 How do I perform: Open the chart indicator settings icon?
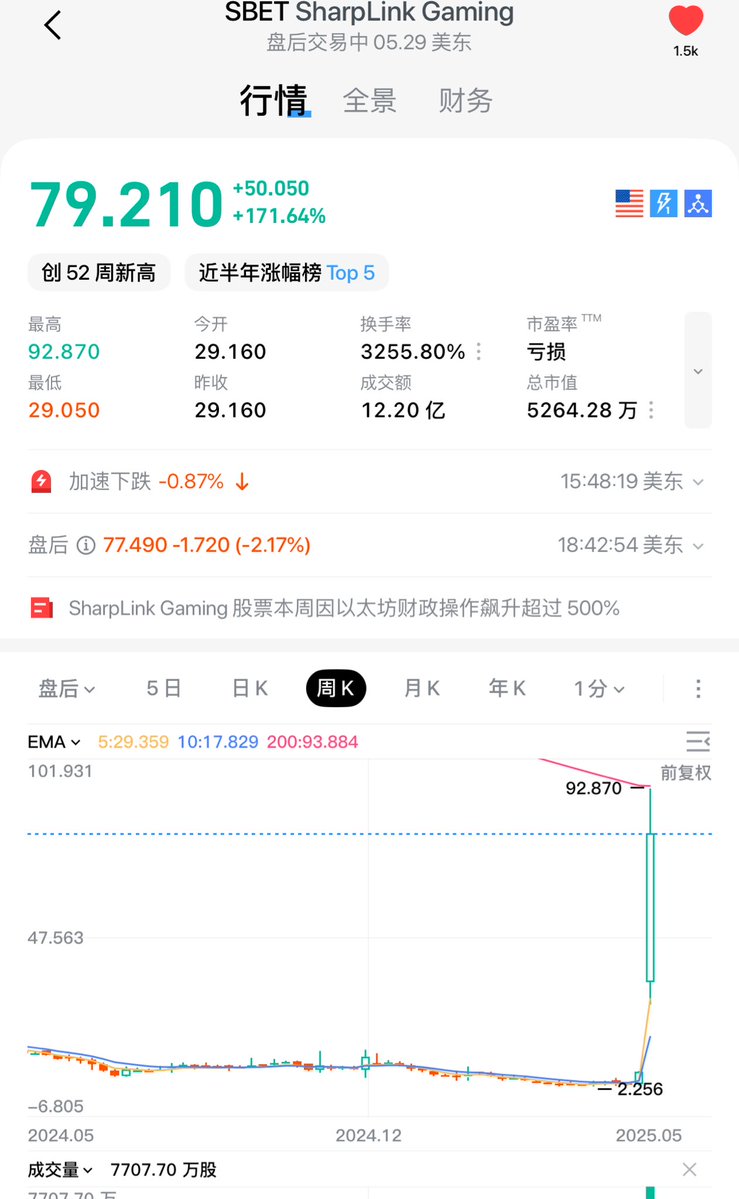698,742
